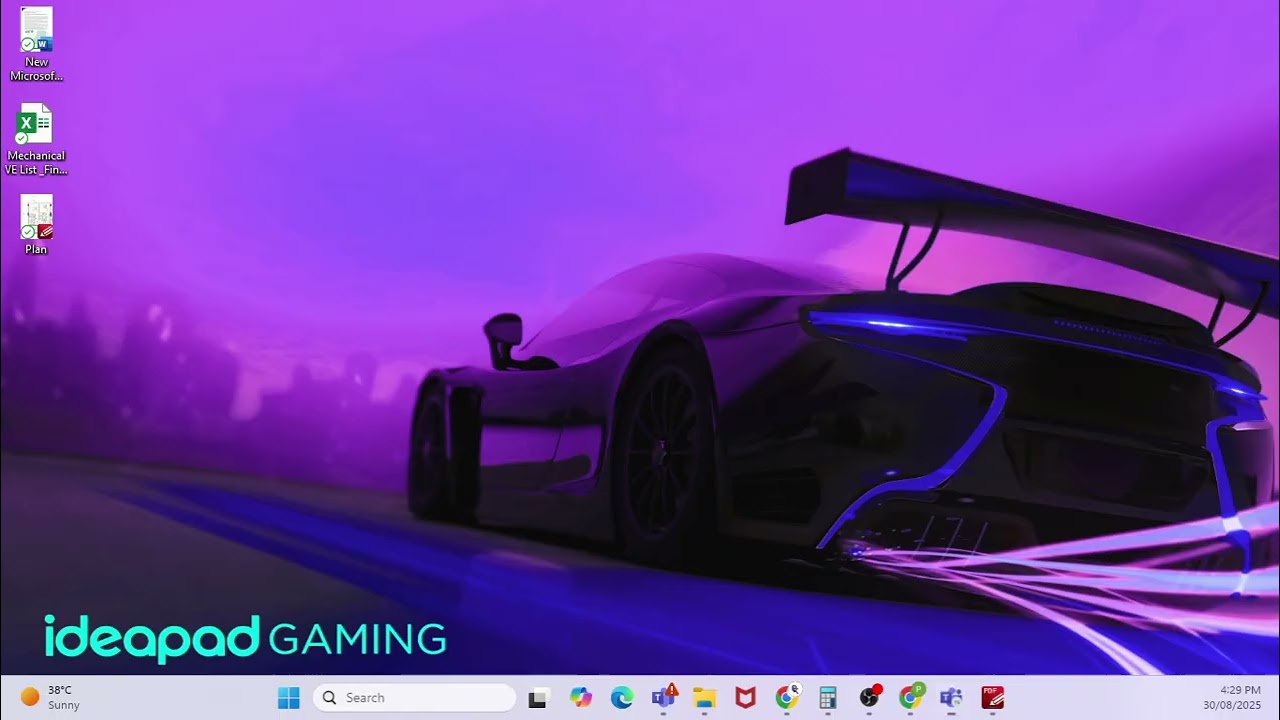Click the taskbar Search box

point(414,698)
